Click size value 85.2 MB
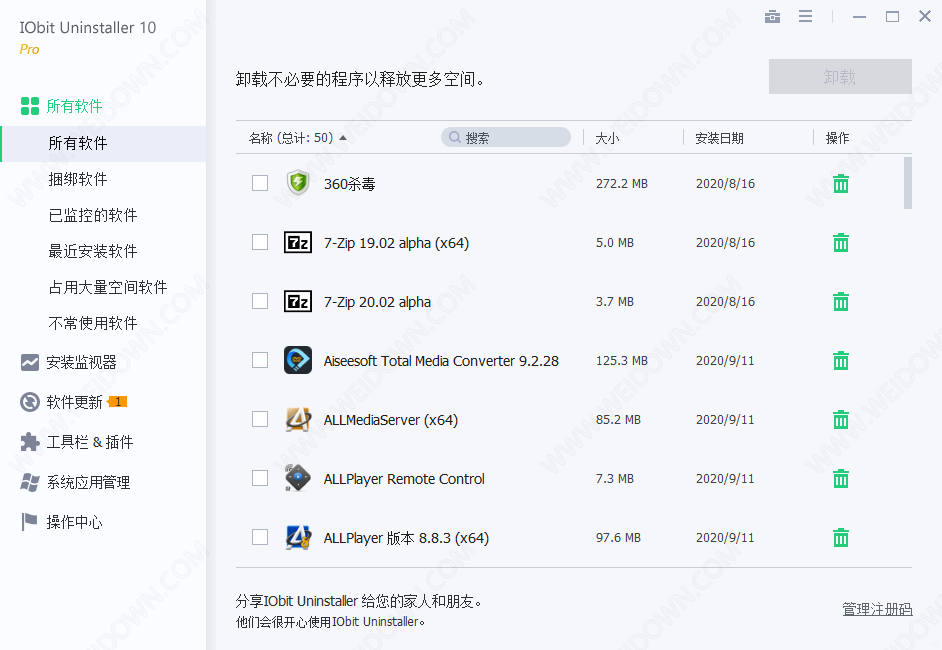Screen dimensions: 942x650 (618, 419)
